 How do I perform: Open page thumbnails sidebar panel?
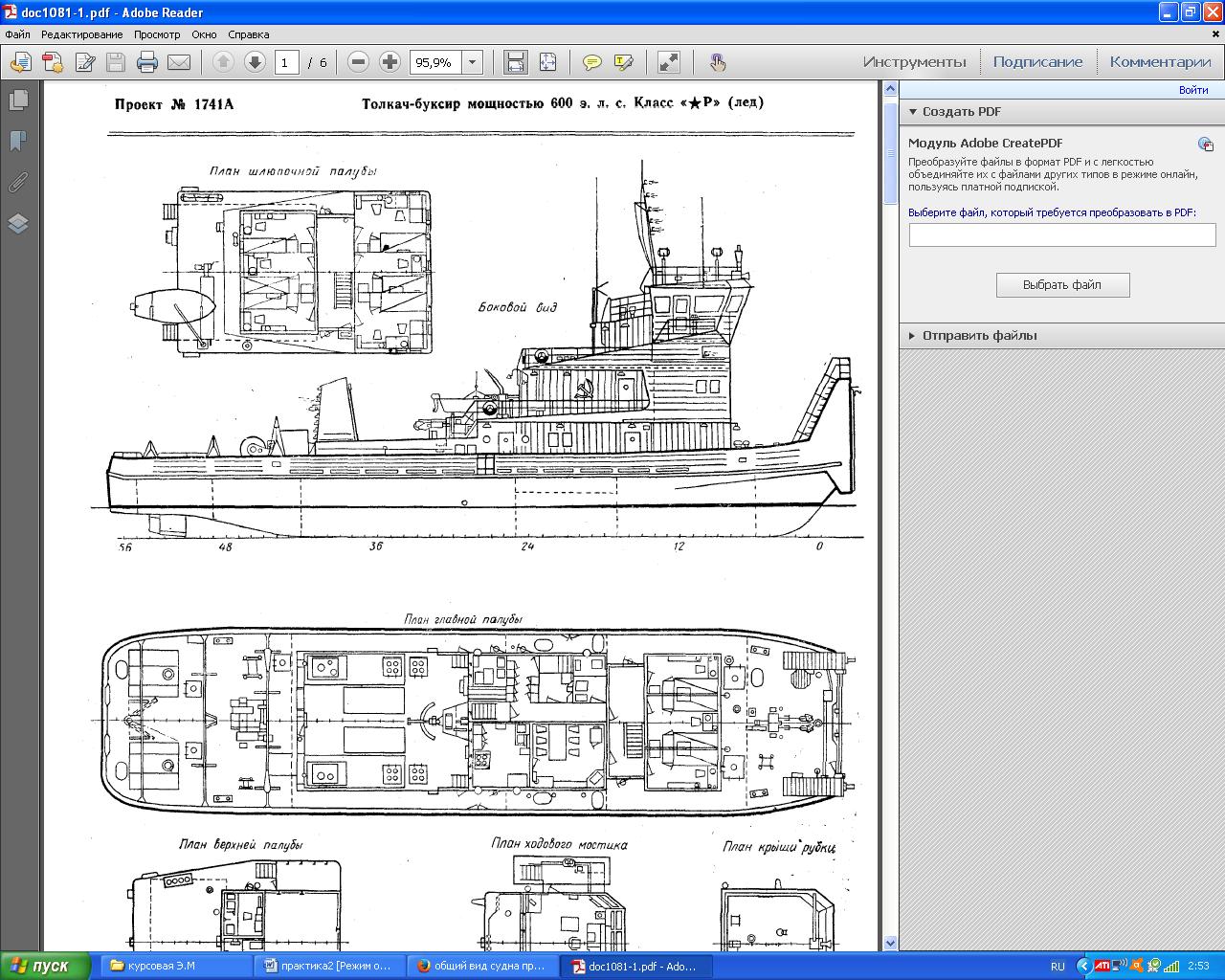tap(17, 100)
